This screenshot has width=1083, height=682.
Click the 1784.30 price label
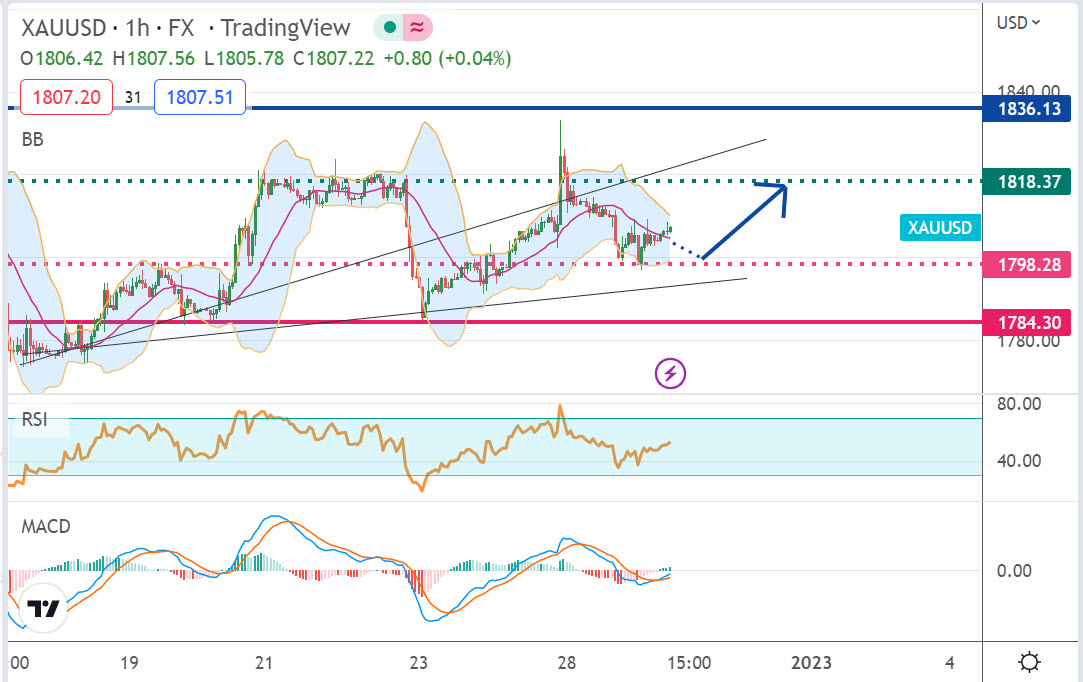pos(1027,323)
